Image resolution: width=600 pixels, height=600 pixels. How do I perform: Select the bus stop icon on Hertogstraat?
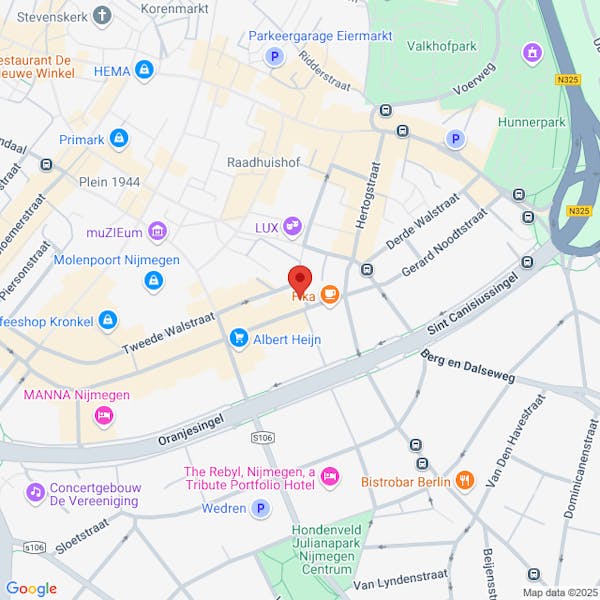tap(367, 269)
